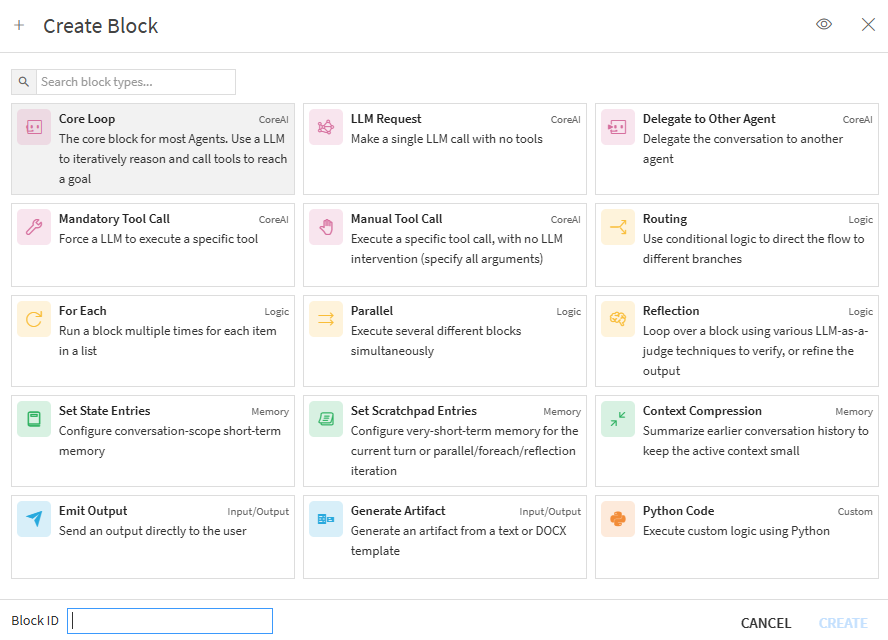Pick the Manual Tool Call hand icon
This screenshot has width=888, height=640.
[326, 227]
